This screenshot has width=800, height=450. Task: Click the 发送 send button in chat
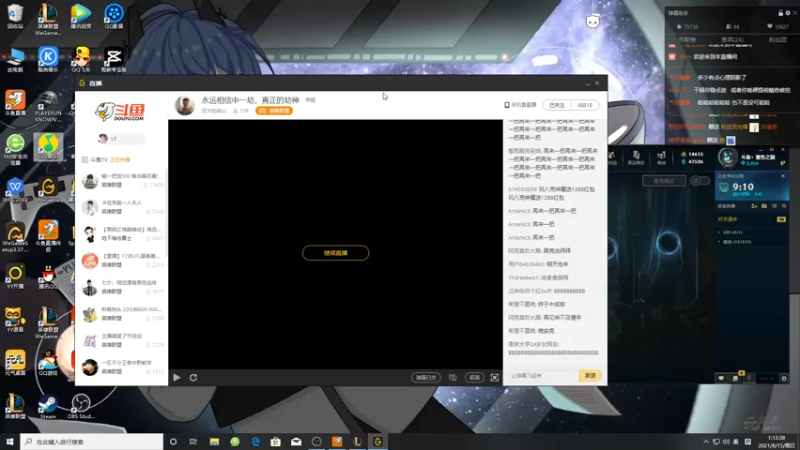click(590, 376)
